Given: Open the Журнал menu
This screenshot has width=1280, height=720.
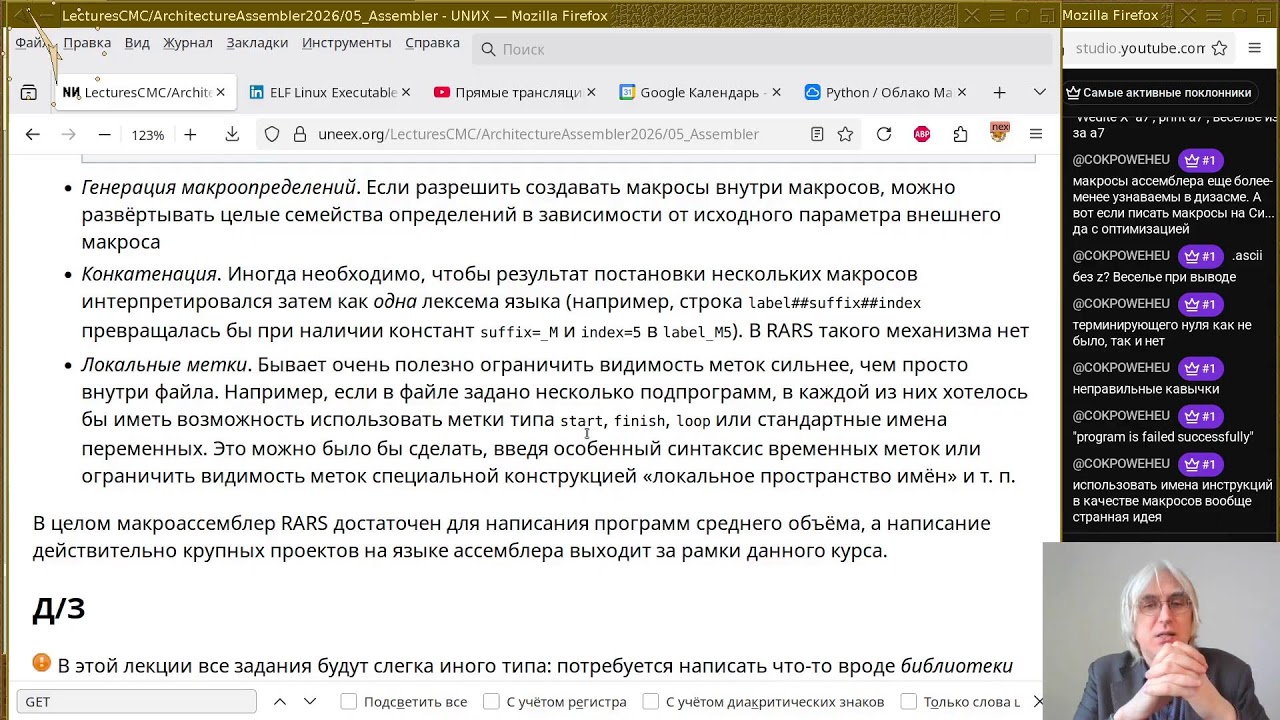Looking at the screenshot, I should 188,42.
